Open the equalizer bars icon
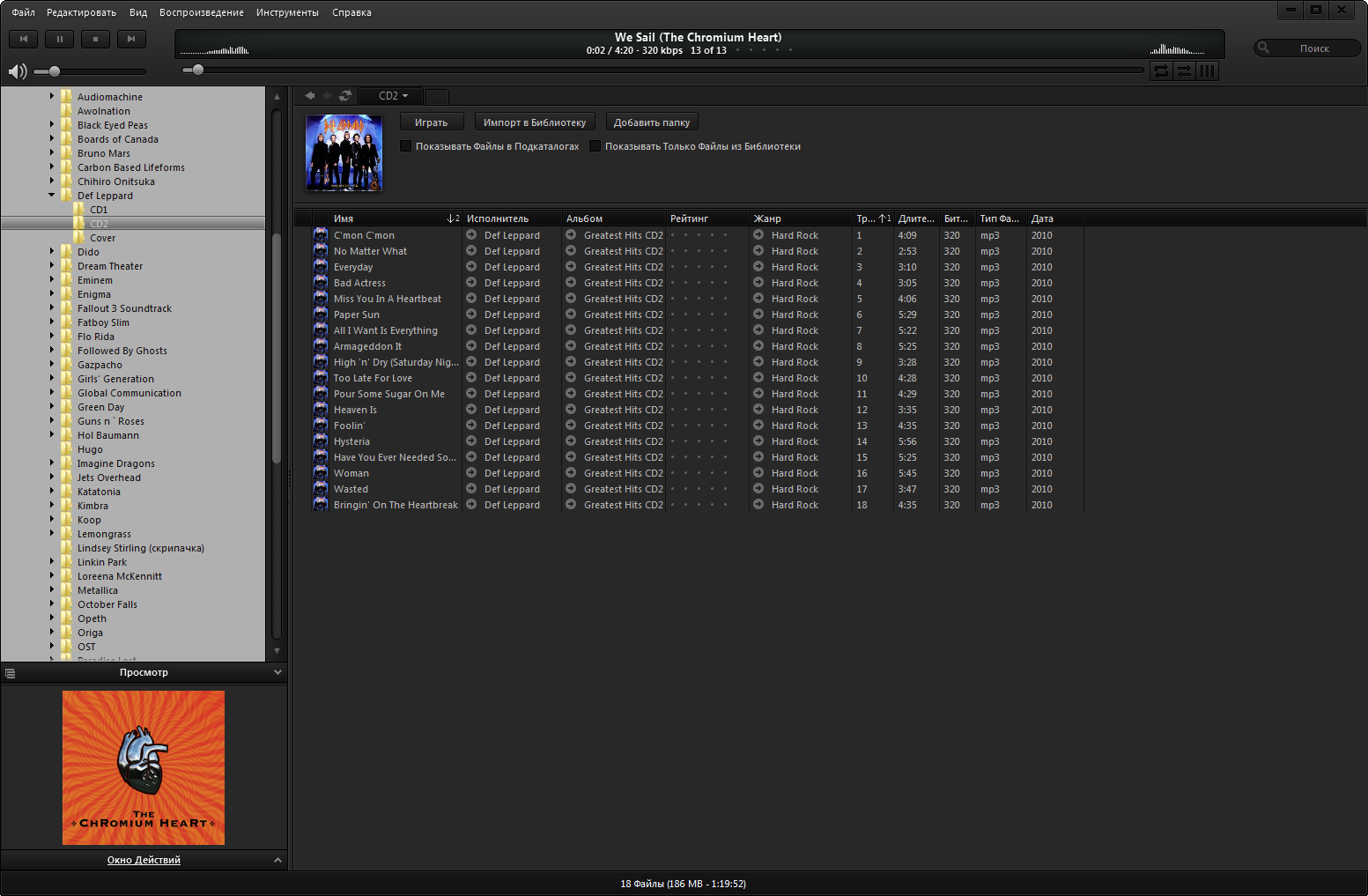 (1207, 71)
